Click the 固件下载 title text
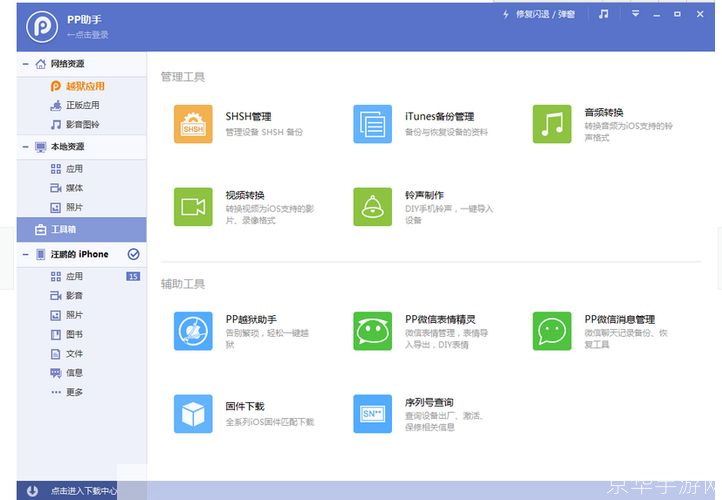The image size is (722, 500). (x=245, y=407)
